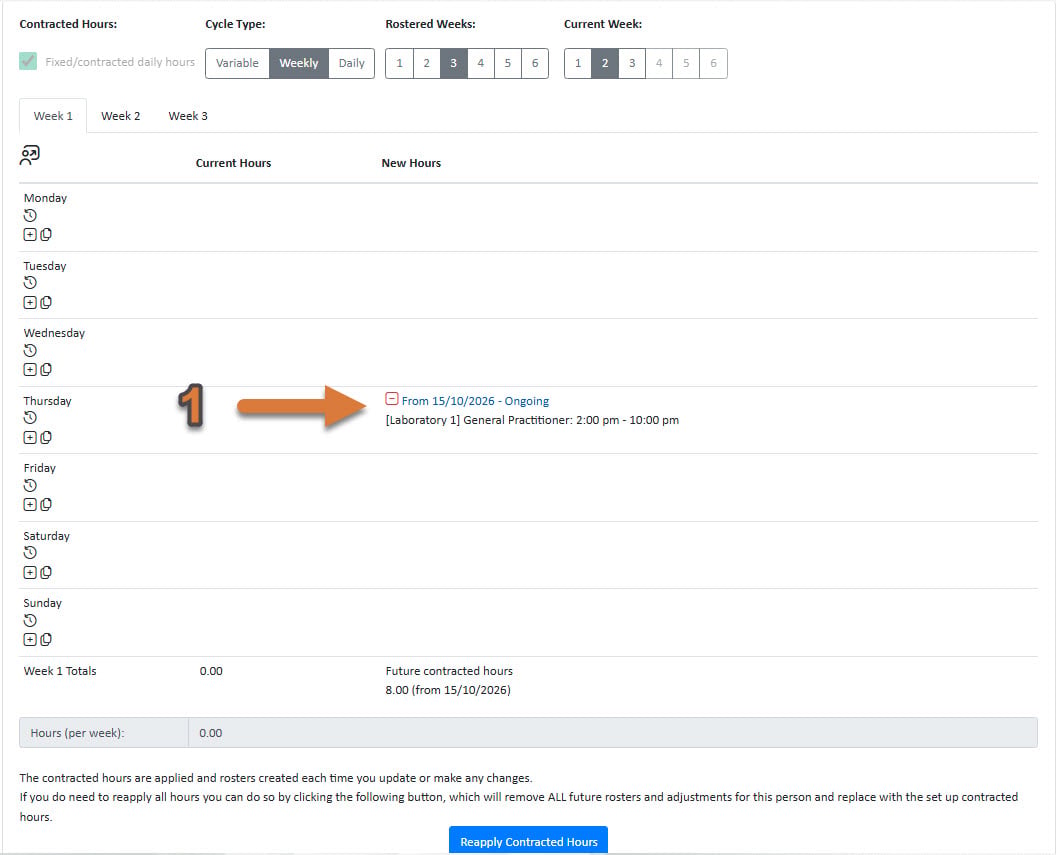Copy Wednesday's hours icon

coord(46,370)
